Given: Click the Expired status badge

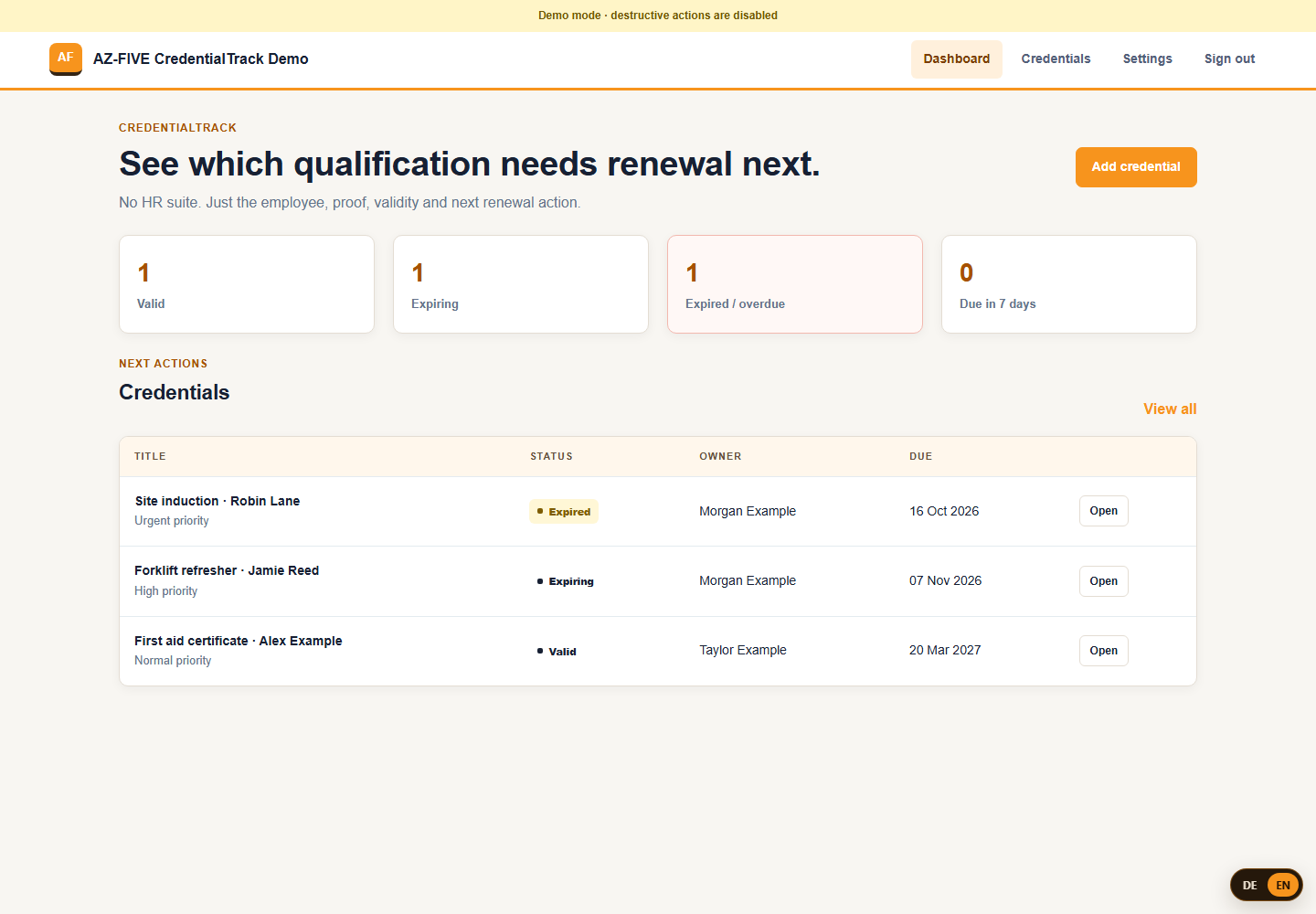Looking at the screenshot, I should pyautogui.click(x=564, y=512).
